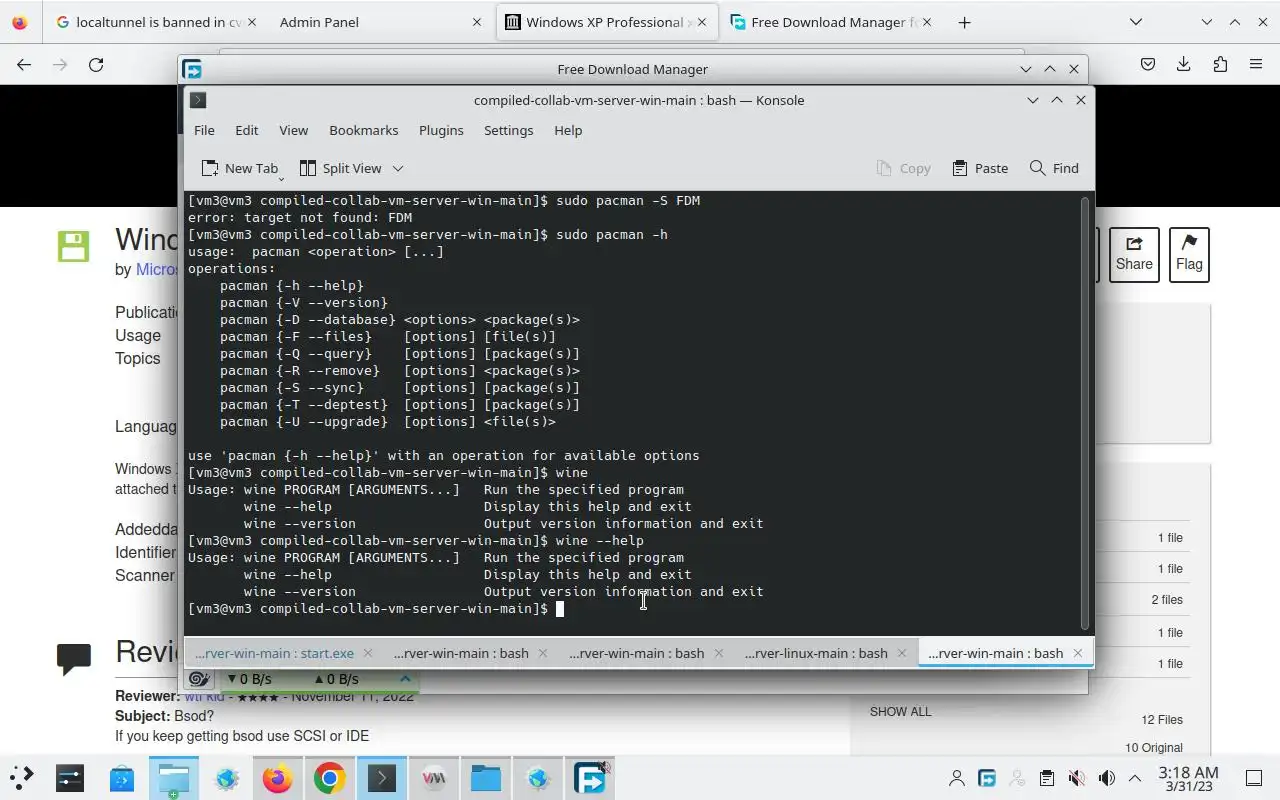The image size is (1280, 800).
Task: Click the clipboard icon in the system tray
Action: point(1047,778)
